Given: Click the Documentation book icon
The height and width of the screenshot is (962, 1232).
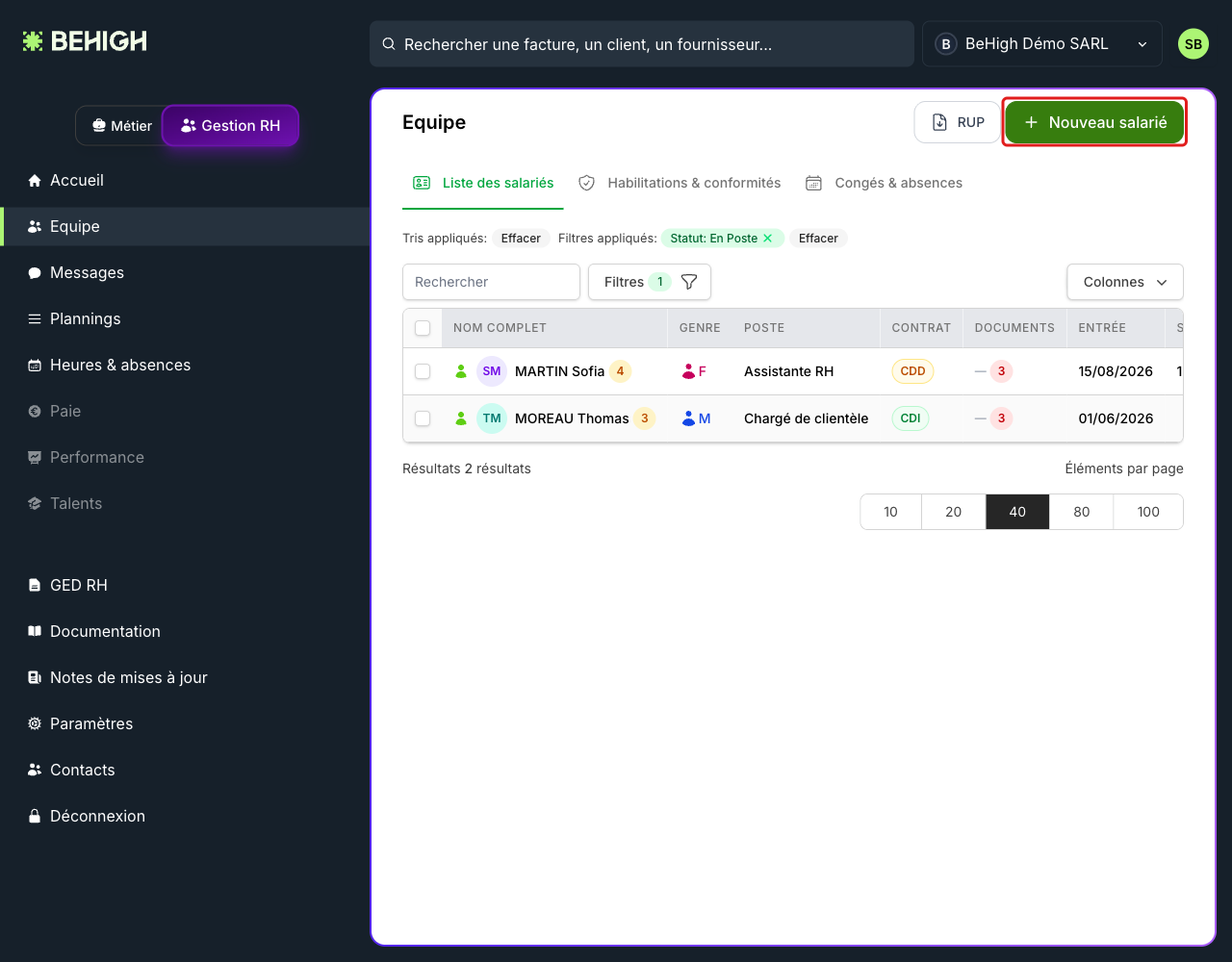Looking at the screenshot, I should 35,631.
